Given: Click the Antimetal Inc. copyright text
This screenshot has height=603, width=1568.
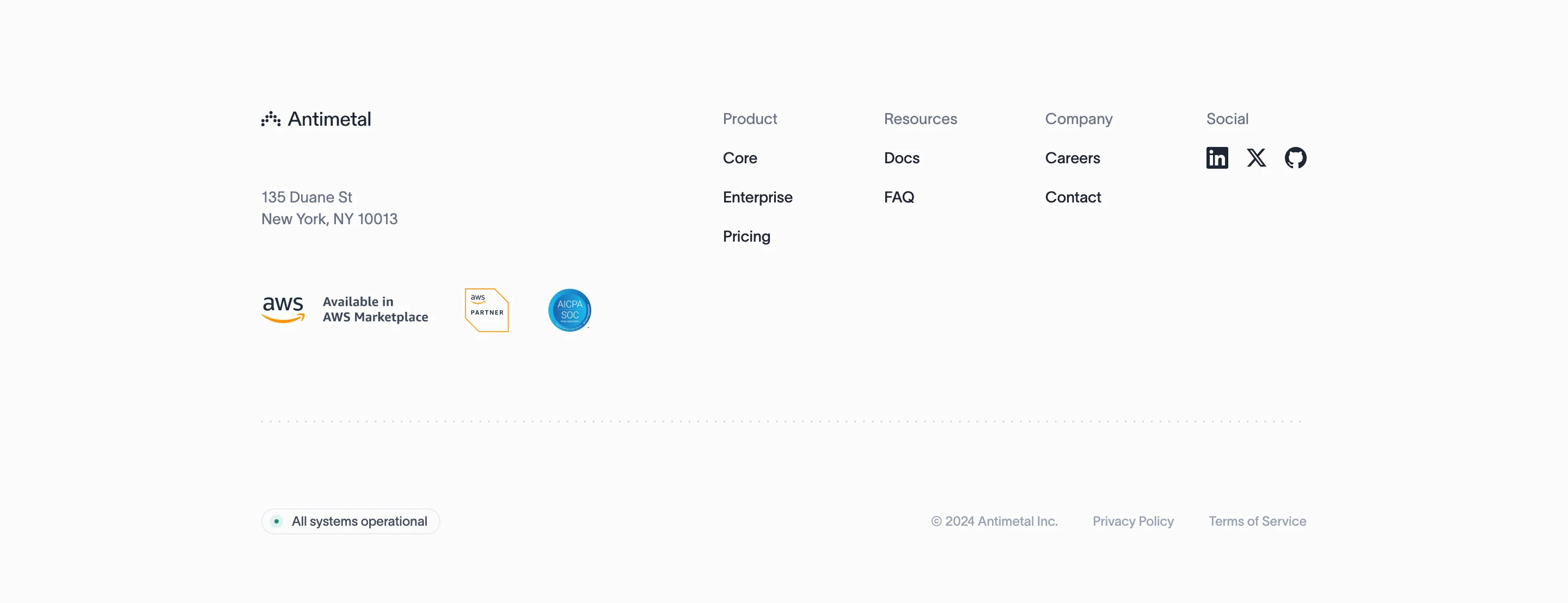Looking at the screenshot, I should point(994,521).
